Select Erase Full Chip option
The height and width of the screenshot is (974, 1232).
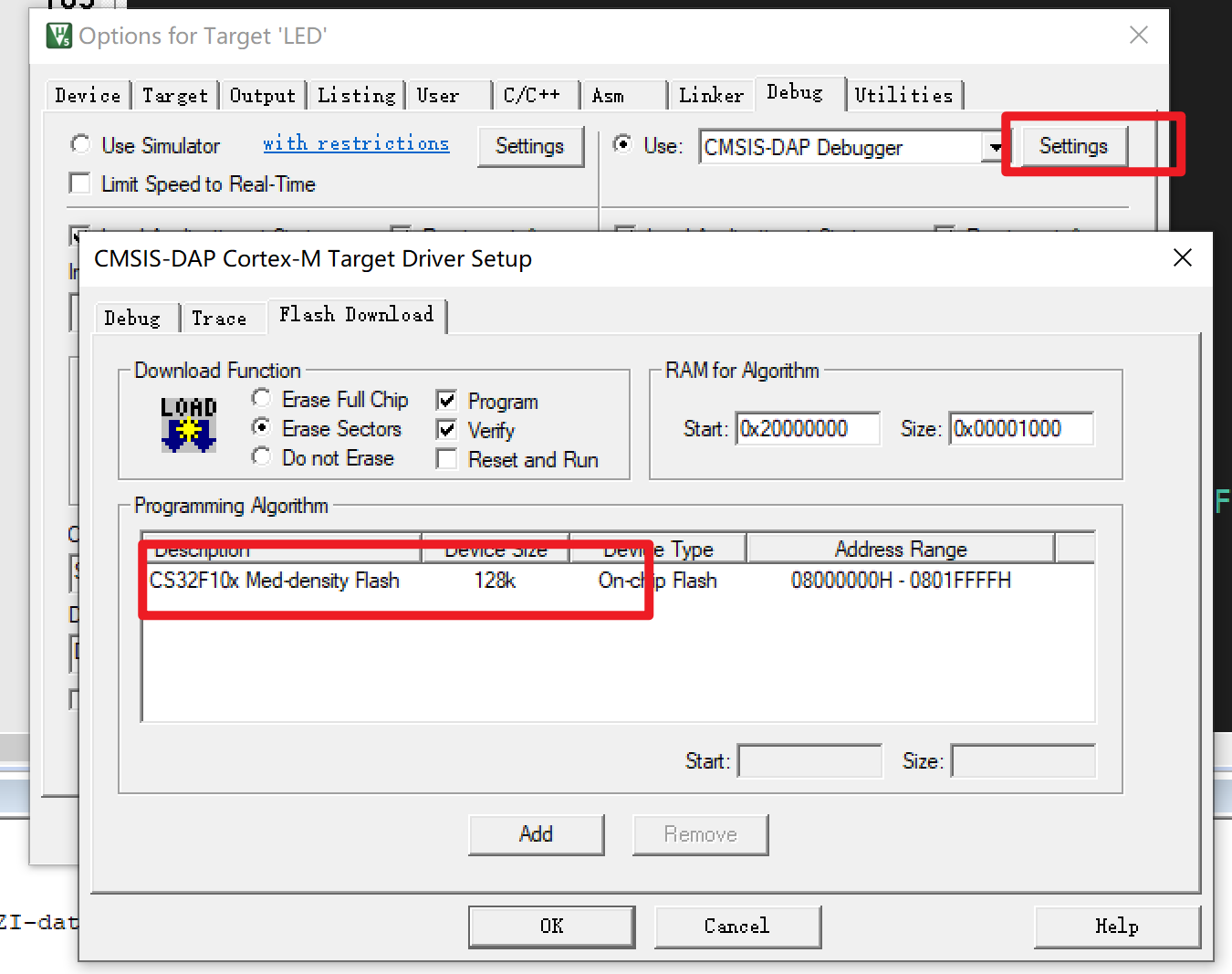coord(262,398)
